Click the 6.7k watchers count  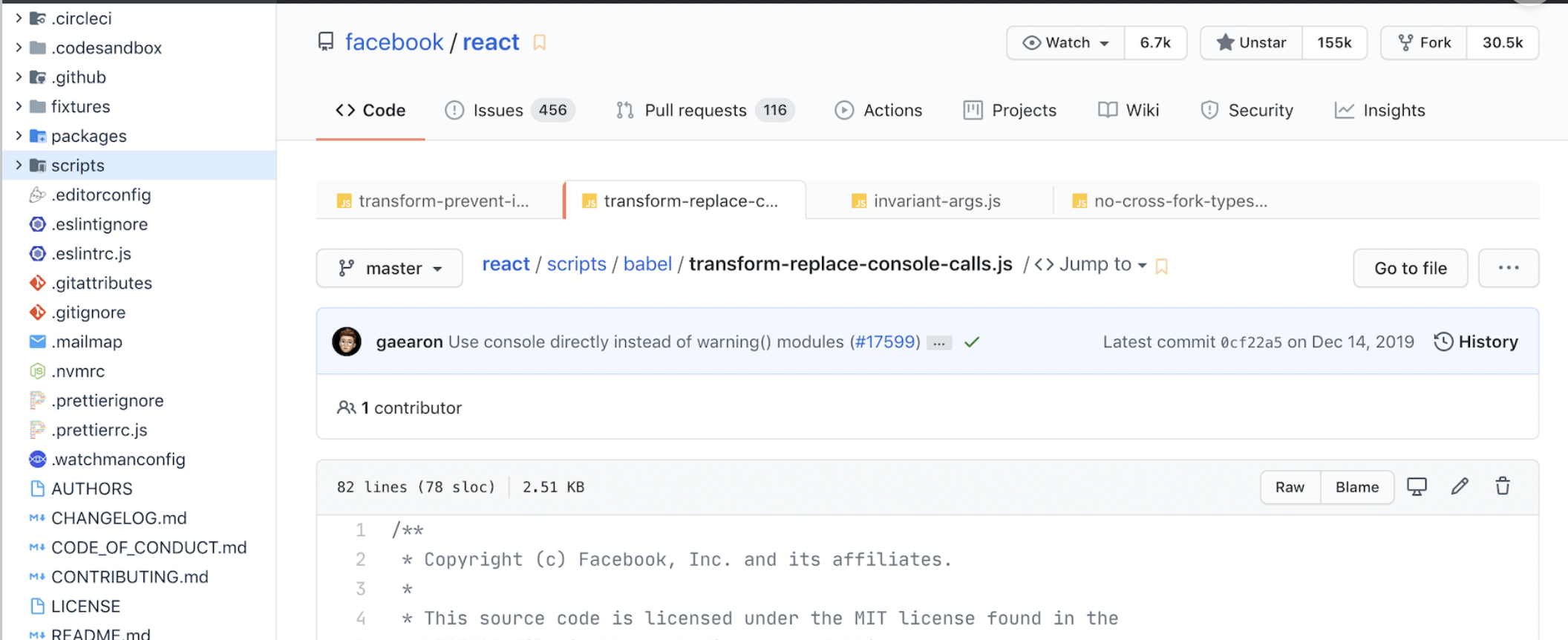(1155, 43)
